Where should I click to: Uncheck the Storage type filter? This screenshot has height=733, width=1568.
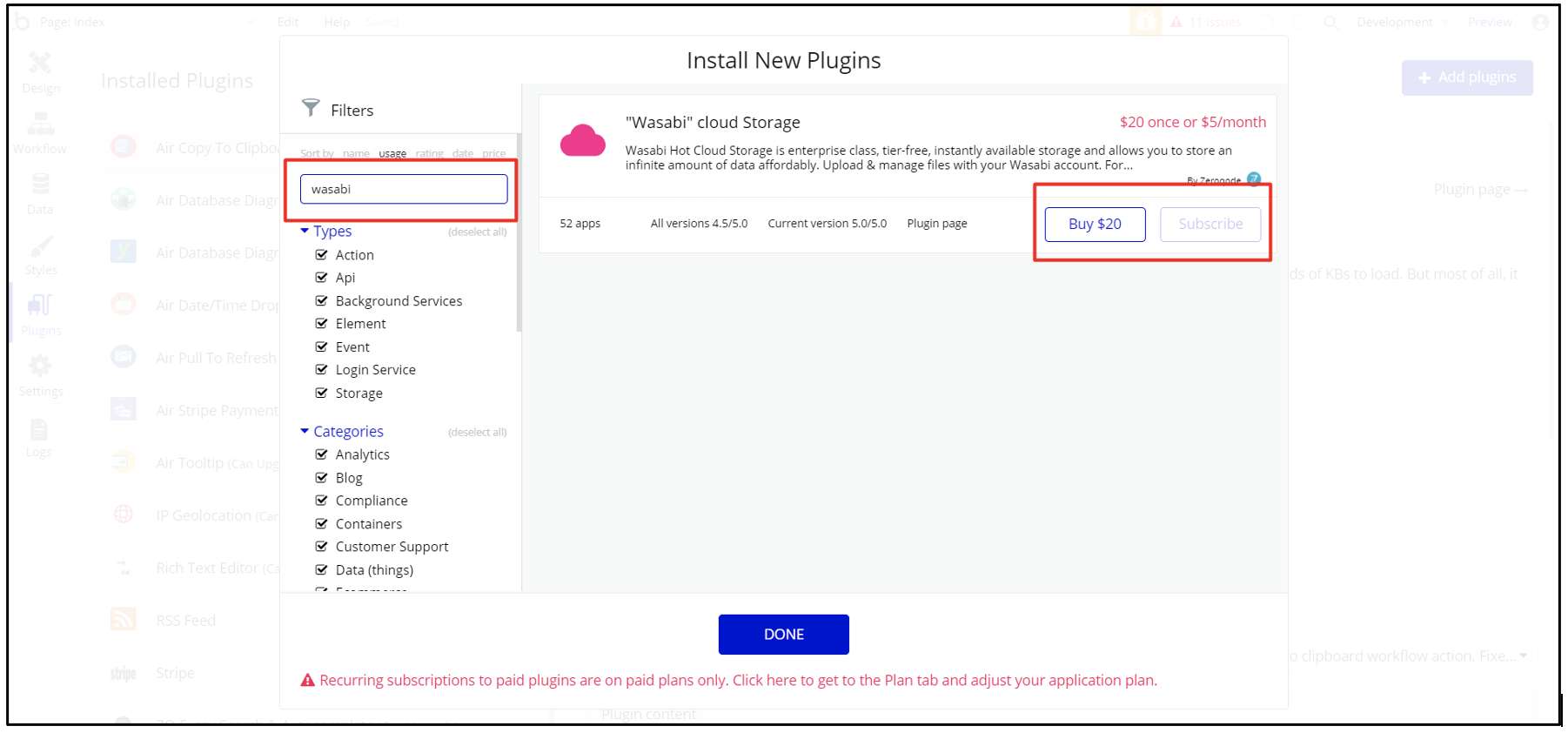[x=321, y=393]
